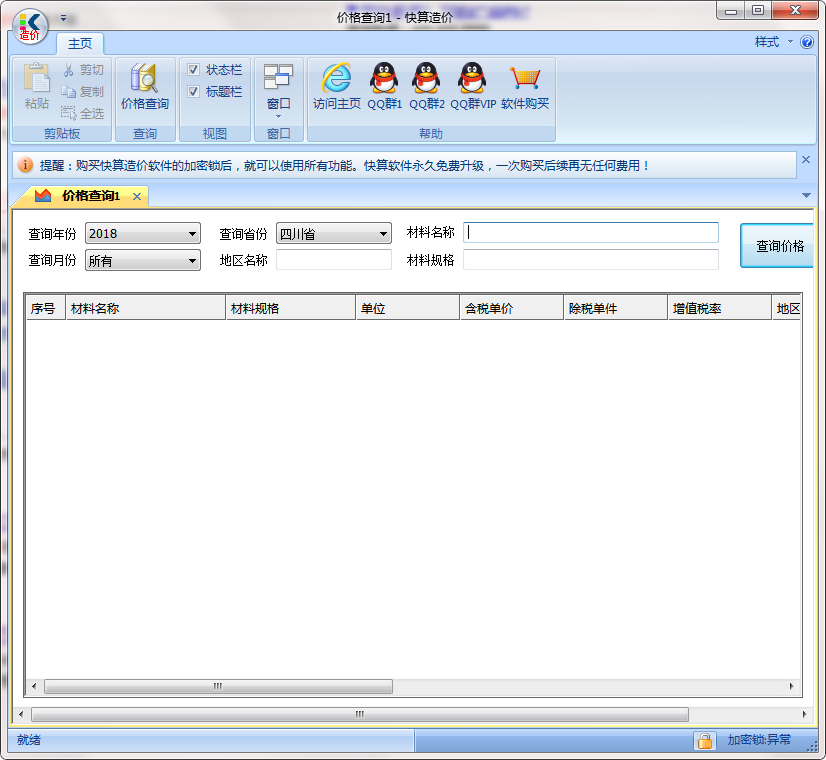Open the quick access toolbar dropdown arrow
826x760 pixels.
[x=63, y=18]
